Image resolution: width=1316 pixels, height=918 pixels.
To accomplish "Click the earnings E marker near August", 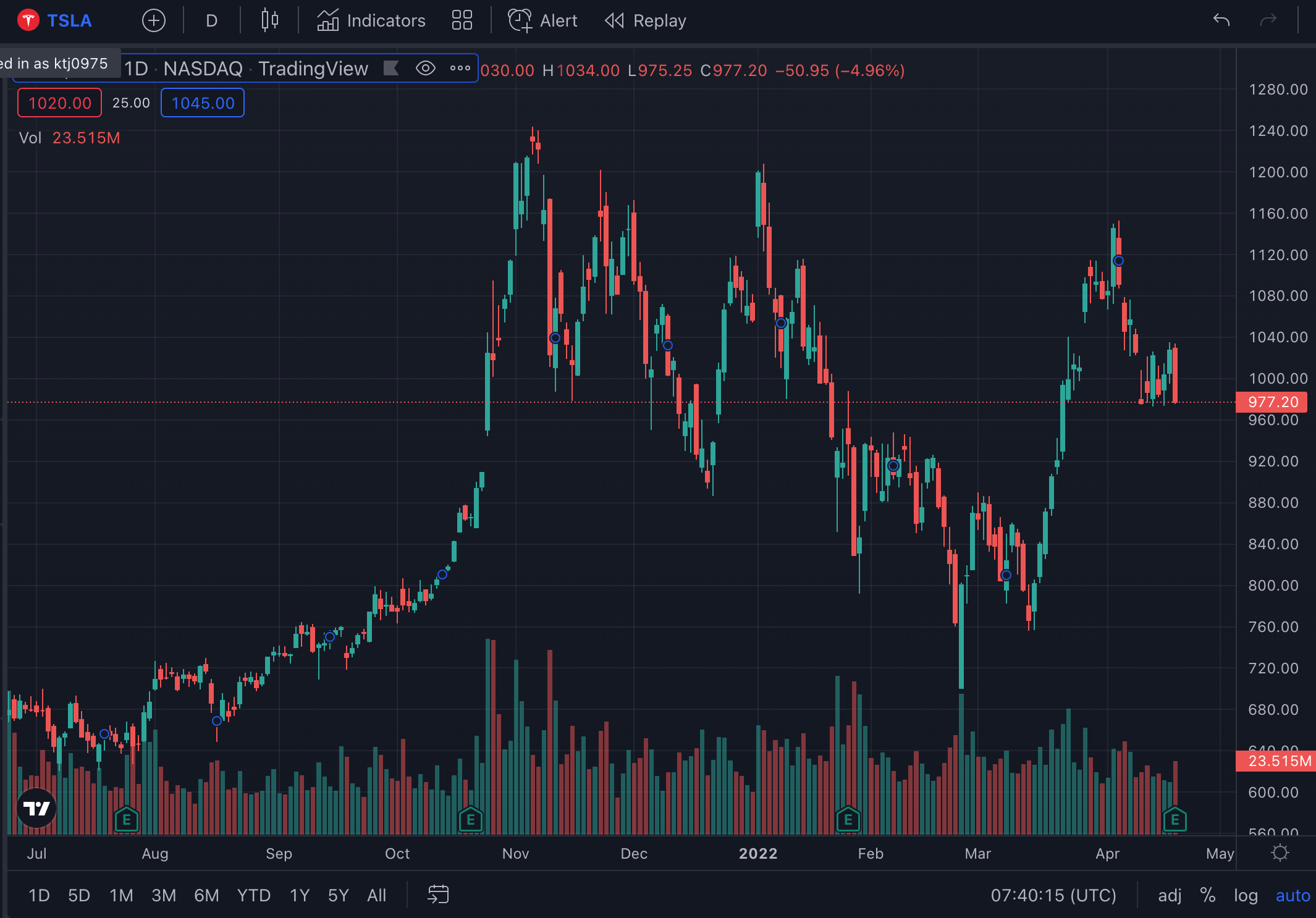I will pos(127,820).
